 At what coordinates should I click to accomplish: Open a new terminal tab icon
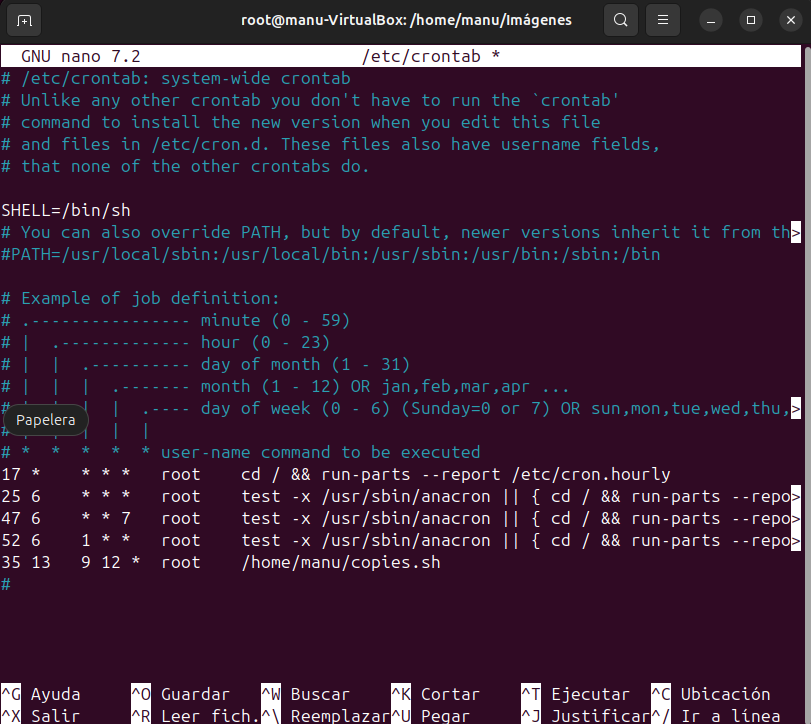coord(25,20)
